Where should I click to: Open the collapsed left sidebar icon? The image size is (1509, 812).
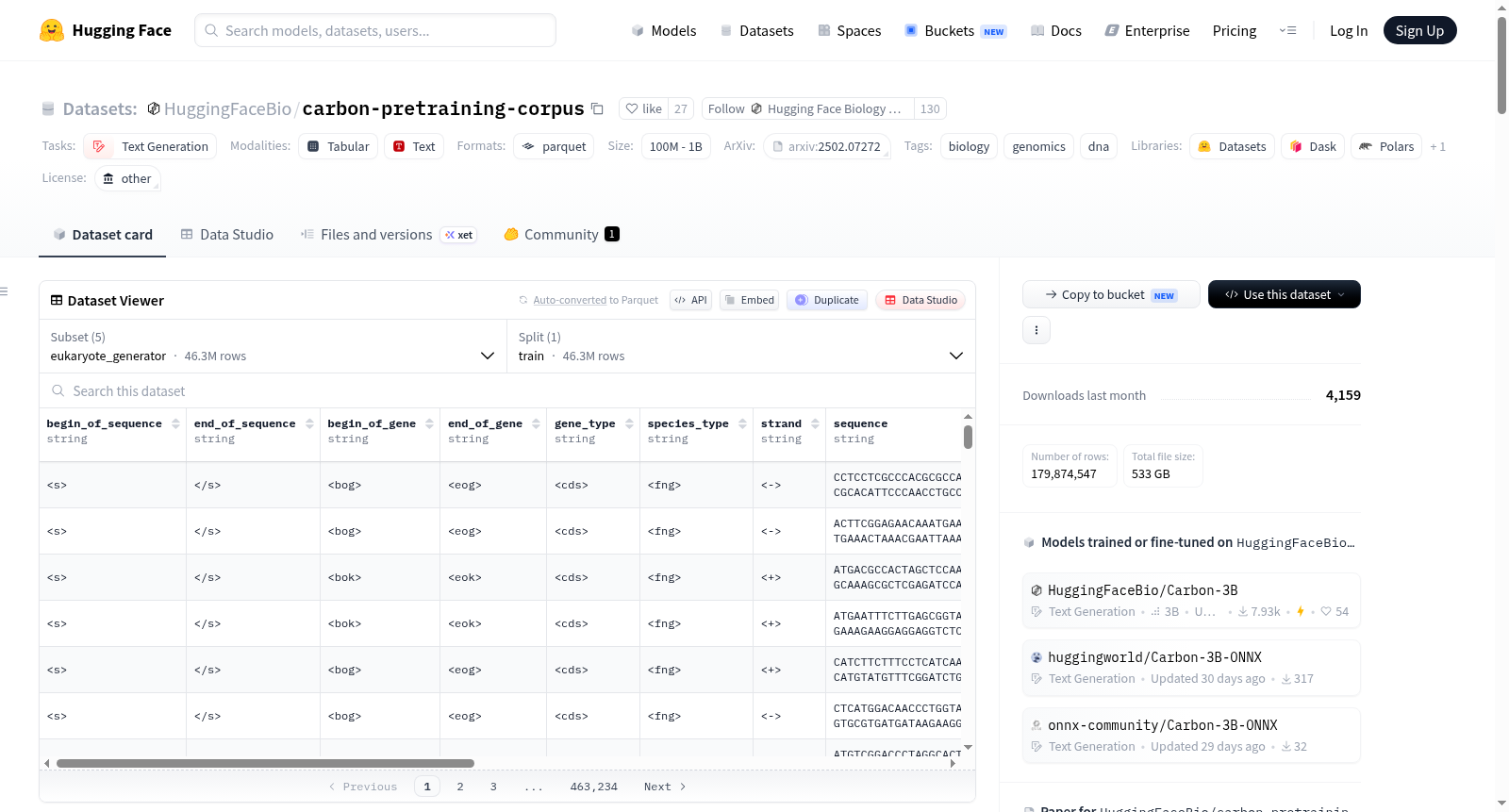point(4,291)
